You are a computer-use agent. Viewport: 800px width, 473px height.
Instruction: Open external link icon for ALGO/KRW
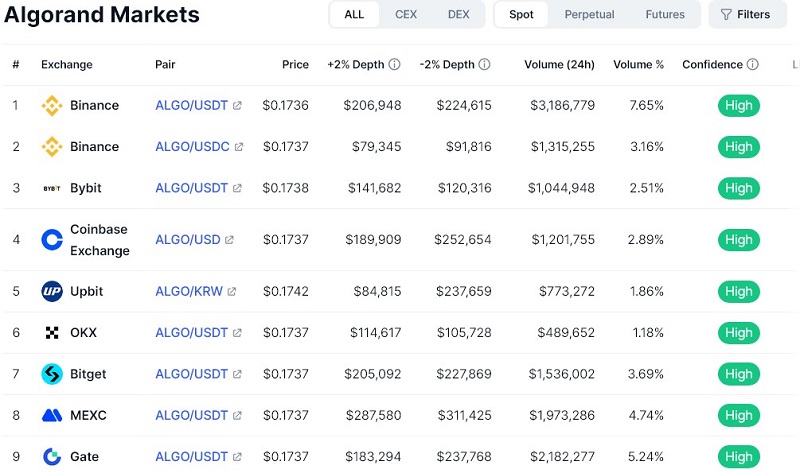point(232,291)
